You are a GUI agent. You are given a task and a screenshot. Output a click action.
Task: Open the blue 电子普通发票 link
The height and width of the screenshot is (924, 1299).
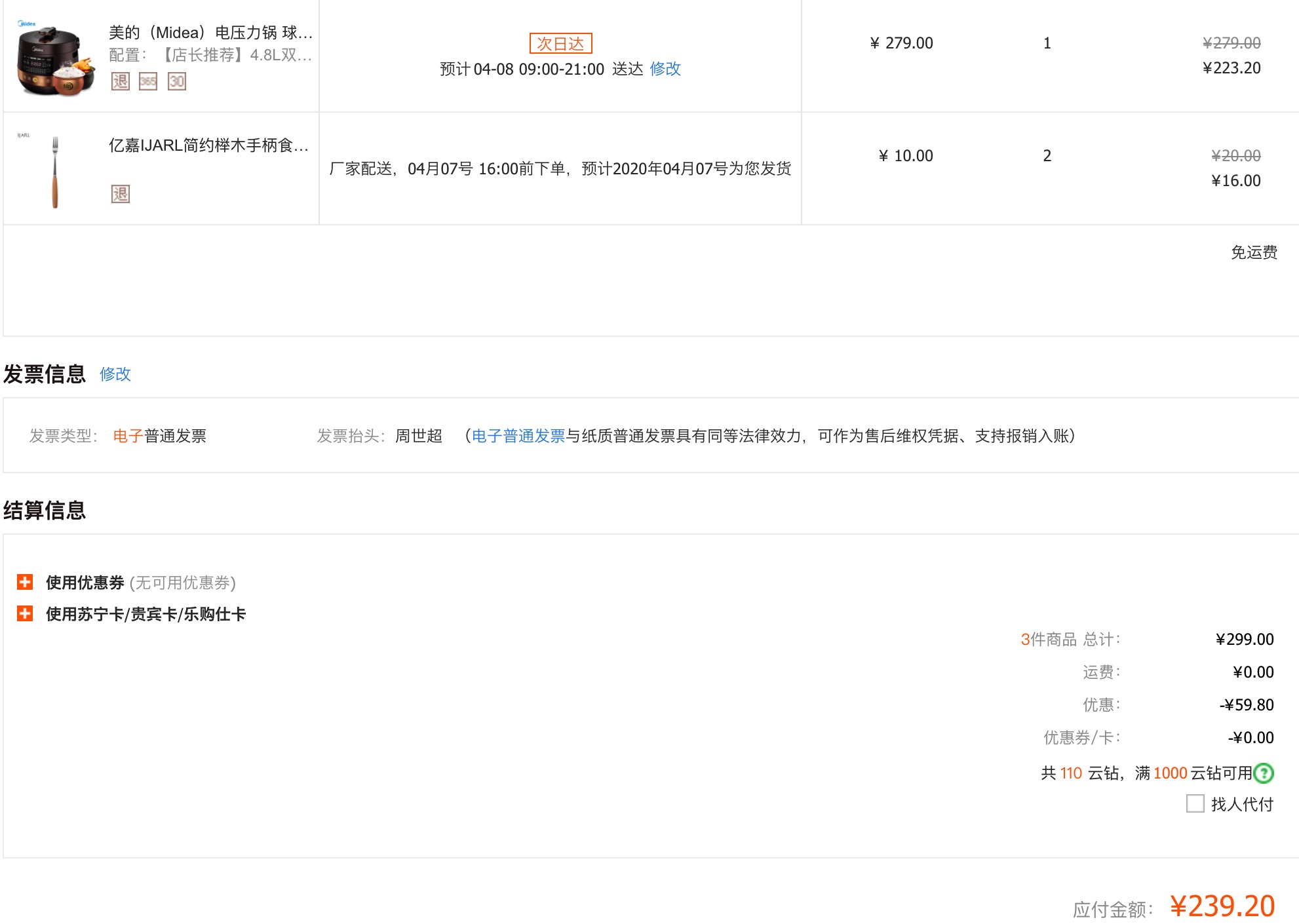[x=518, y=436]
